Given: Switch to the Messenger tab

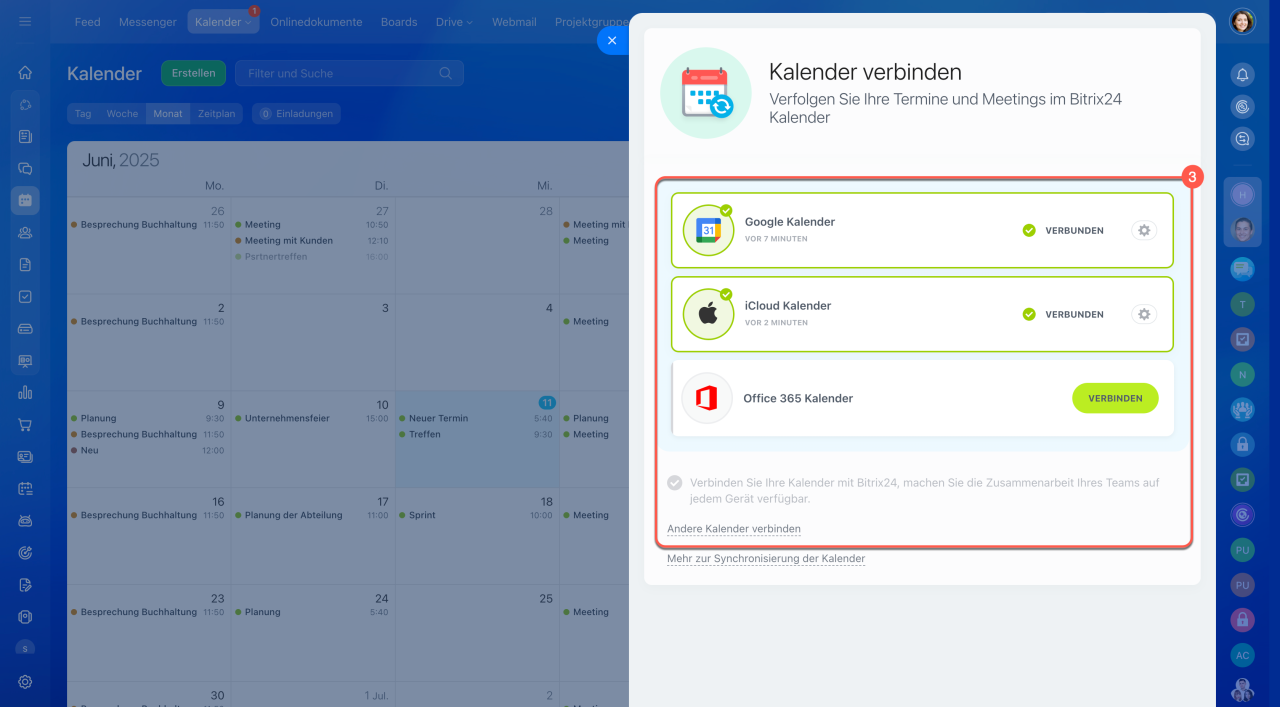Looking at the screenshot, I should click(147, 22).
